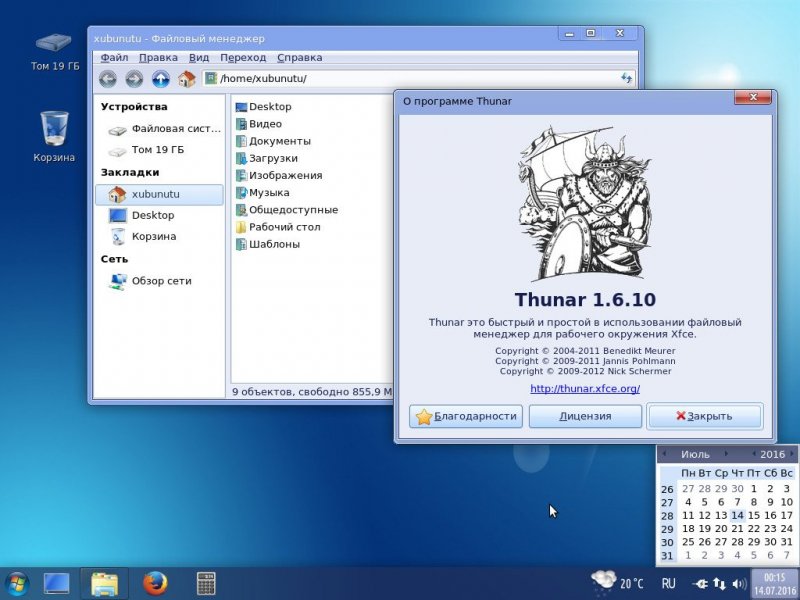Open the Загрузки folder in the file list
Viewport: 800px width, 600px height.
266,158
